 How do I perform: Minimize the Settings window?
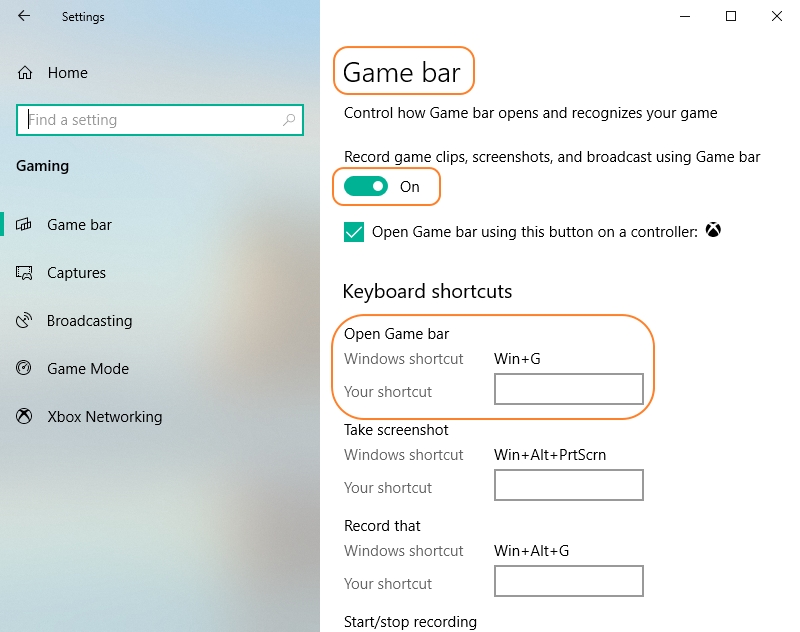point(685,16)
